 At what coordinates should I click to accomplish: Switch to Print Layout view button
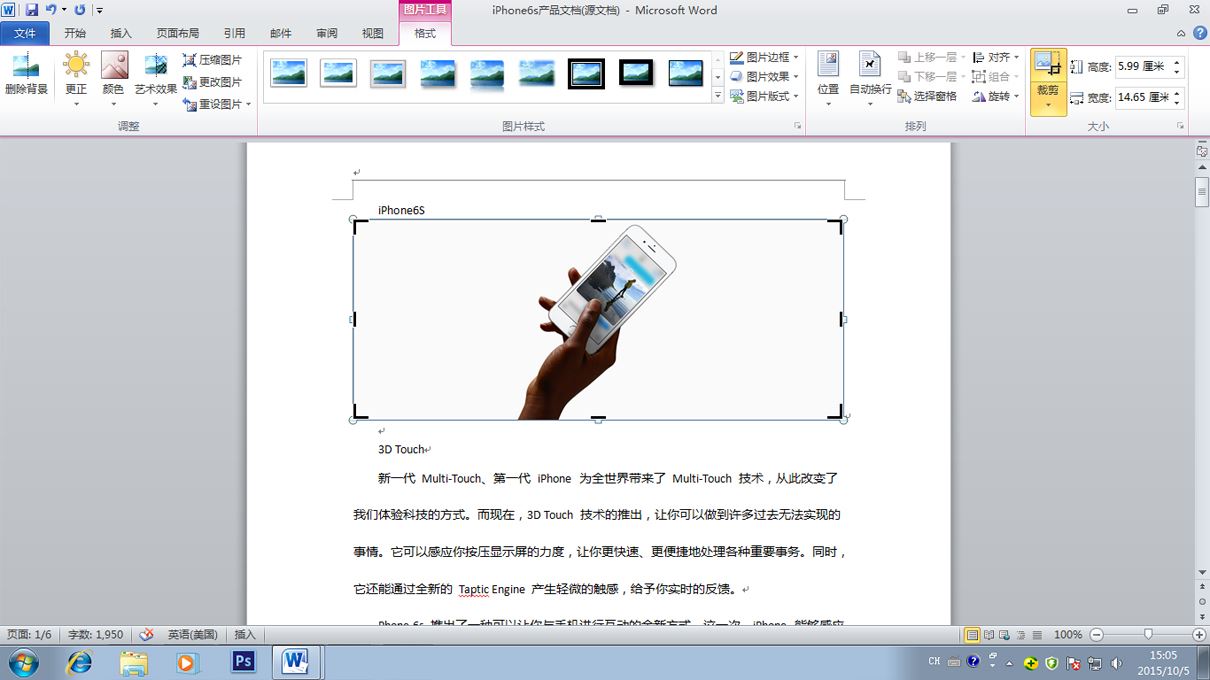tap(972, 635)
